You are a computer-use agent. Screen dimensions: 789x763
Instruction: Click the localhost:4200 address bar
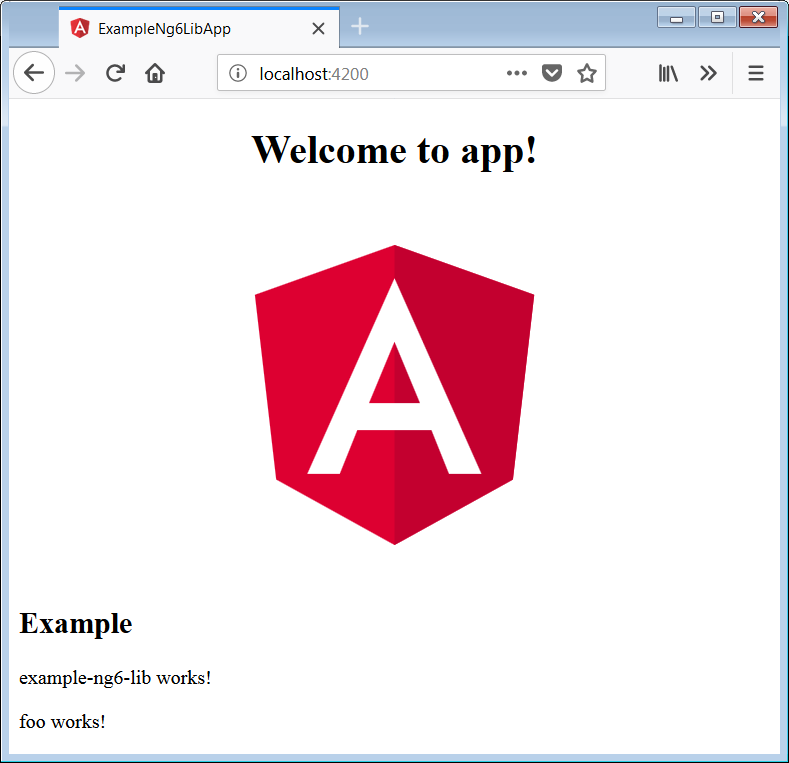tap(380, 73)
